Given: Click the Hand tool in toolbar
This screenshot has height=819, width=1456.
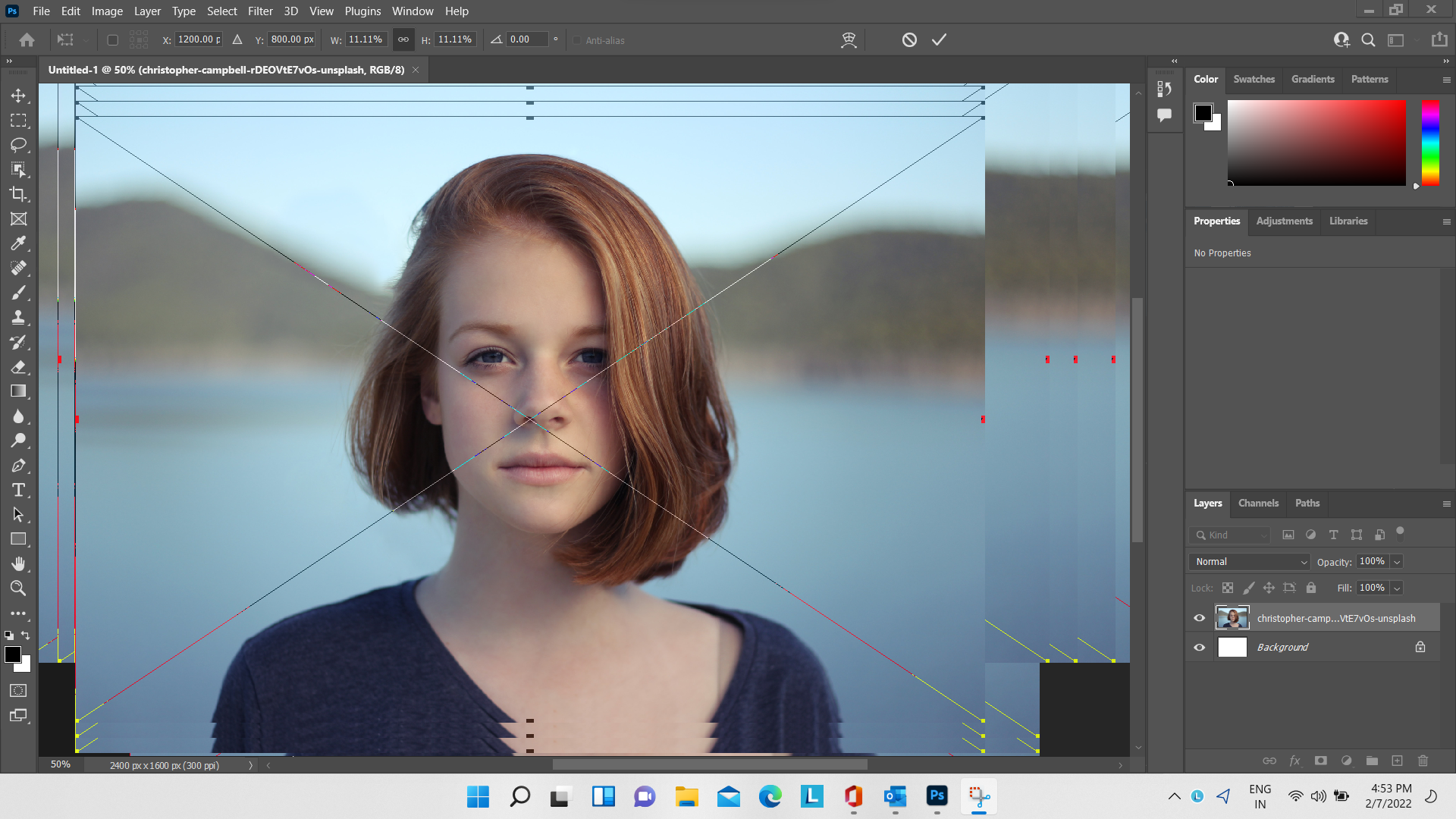Looking at the screenshot, I should [x=18, y=564].
